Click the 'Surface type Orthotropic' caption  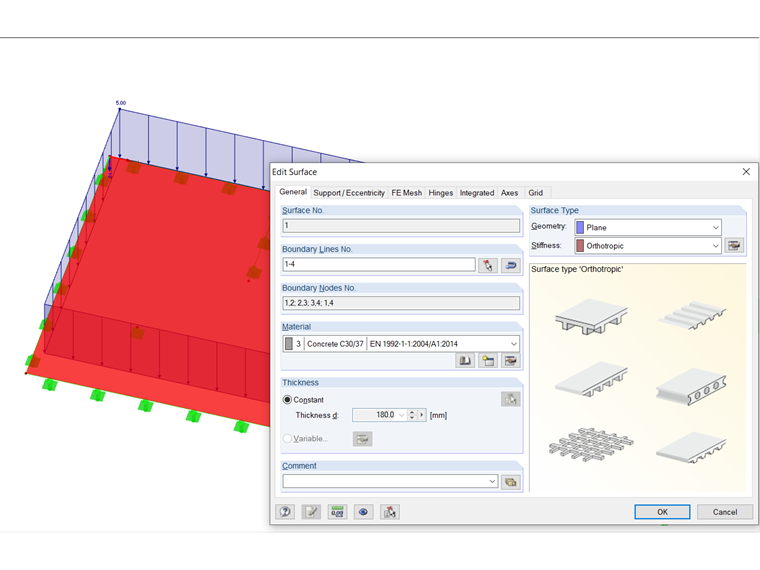tap(577, 269)
